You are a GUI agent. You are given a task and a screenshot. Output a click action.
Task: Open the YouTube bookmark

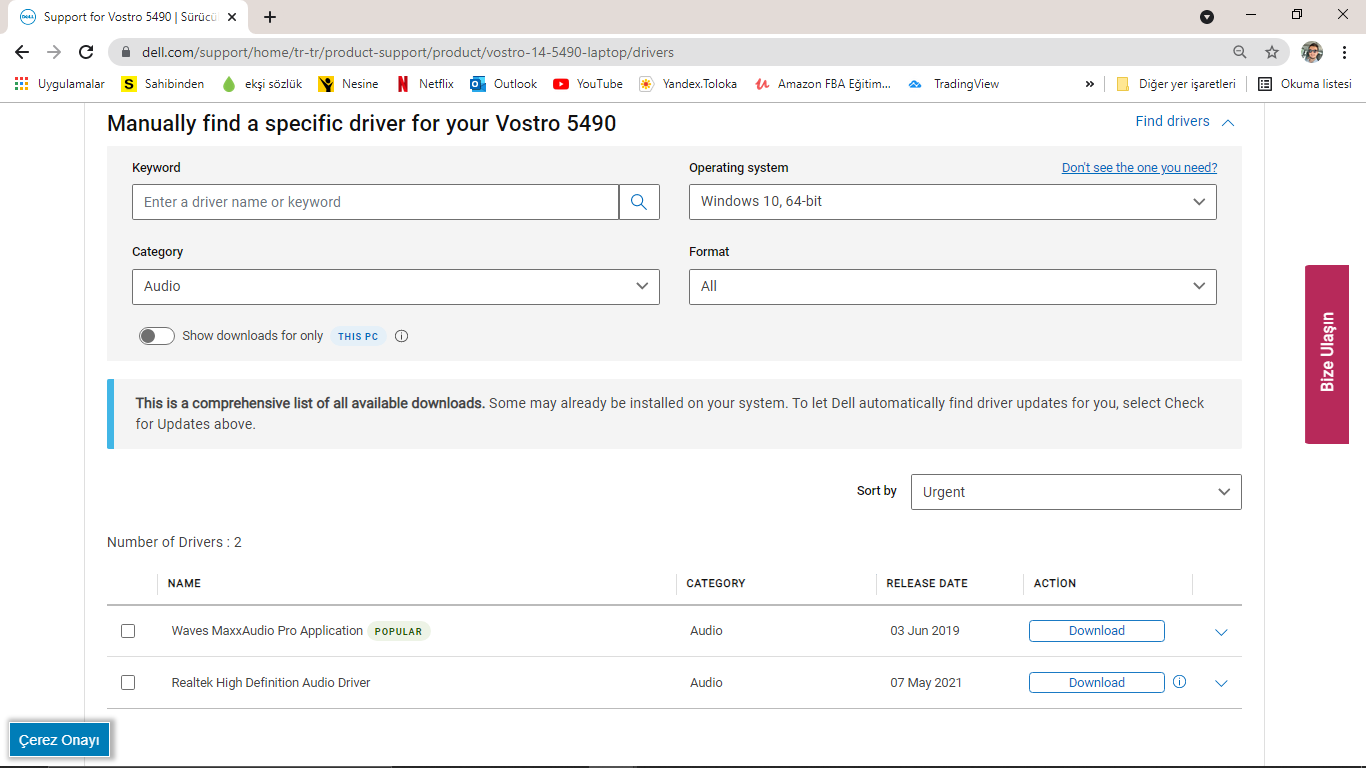tap(588, 84)
